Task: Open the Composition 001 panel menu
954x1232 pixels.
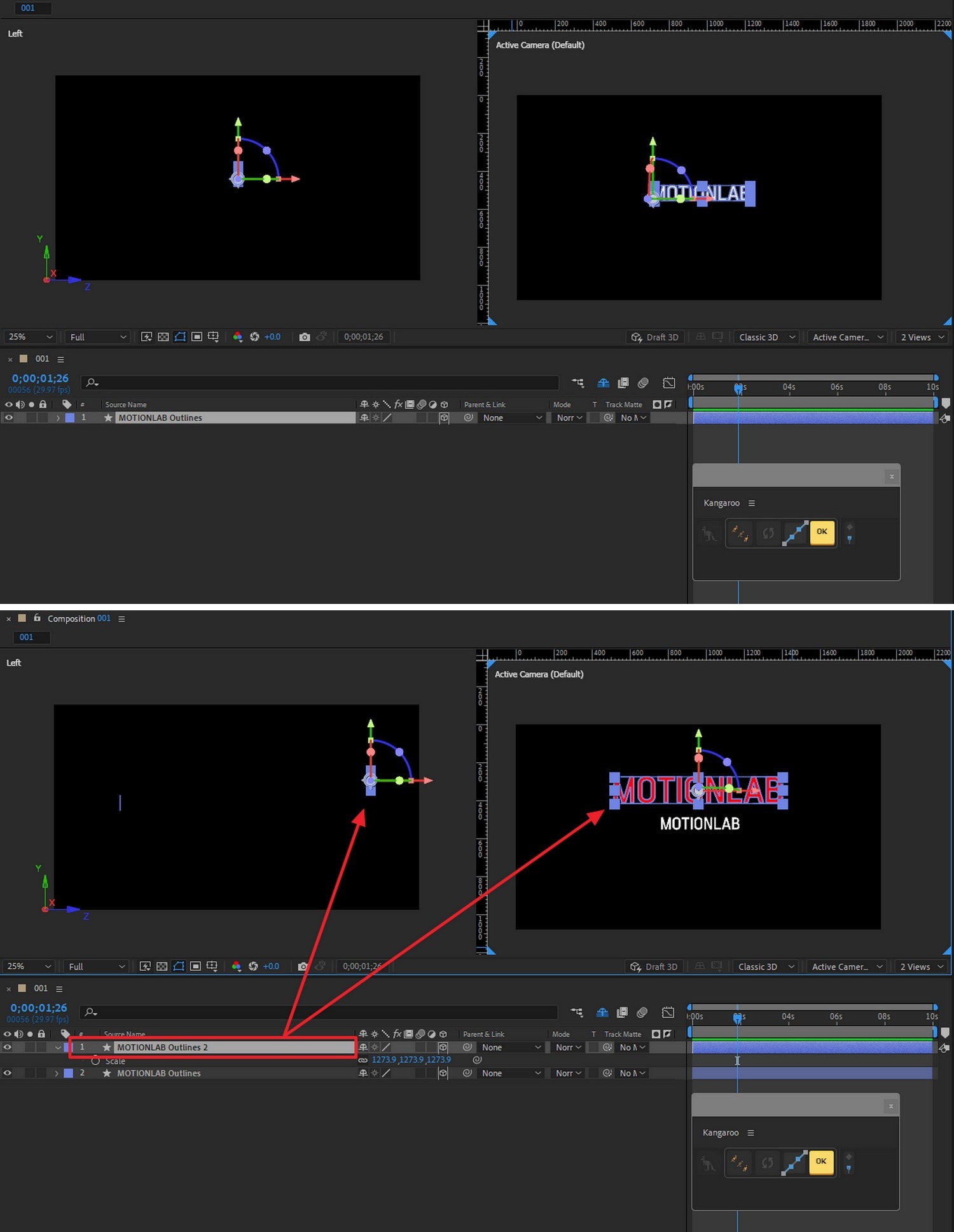Action: (x=121, y=619)
